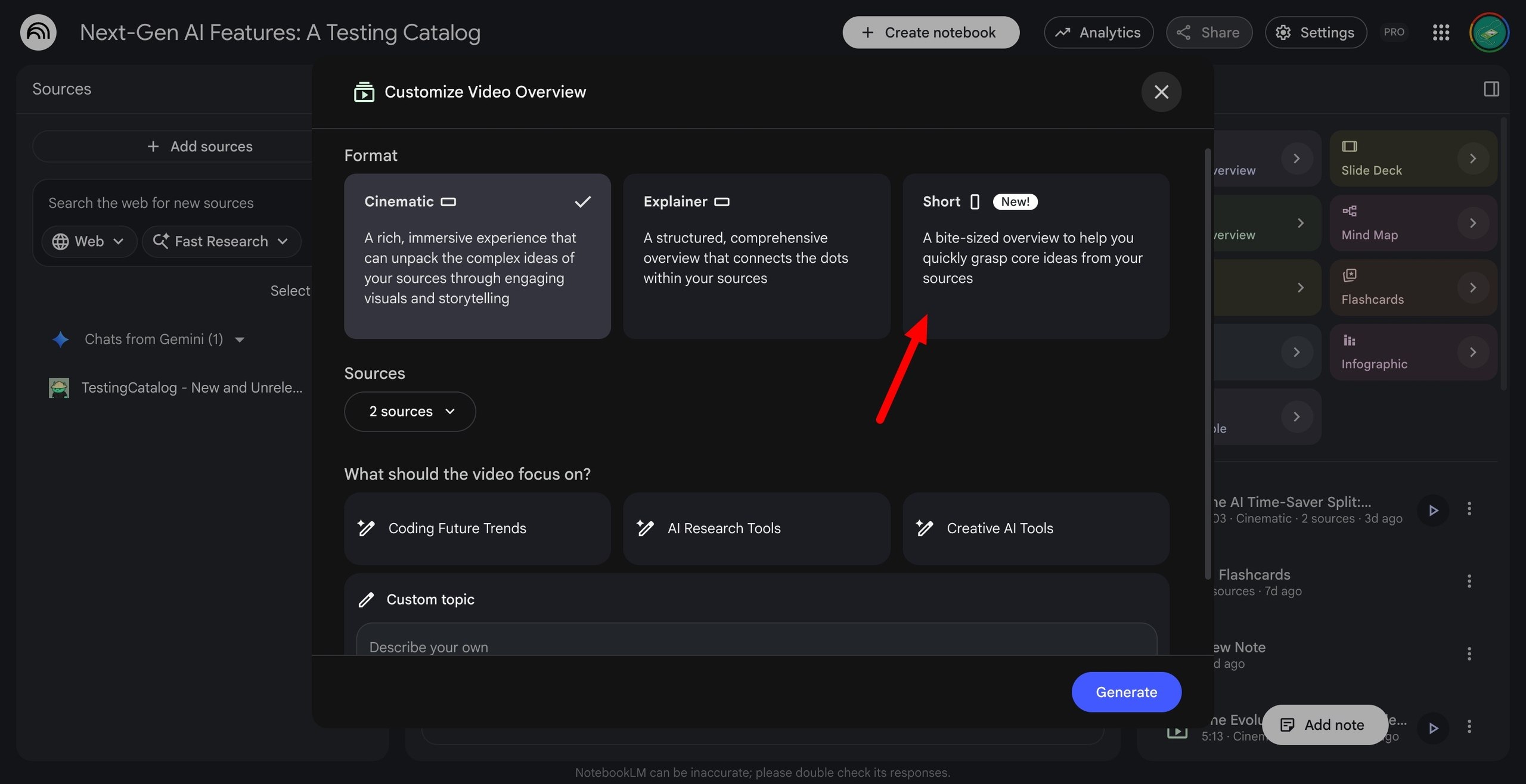Select the Explainer format card
Viewport: 1526px width, 784px height.
(x=756, y=256)
